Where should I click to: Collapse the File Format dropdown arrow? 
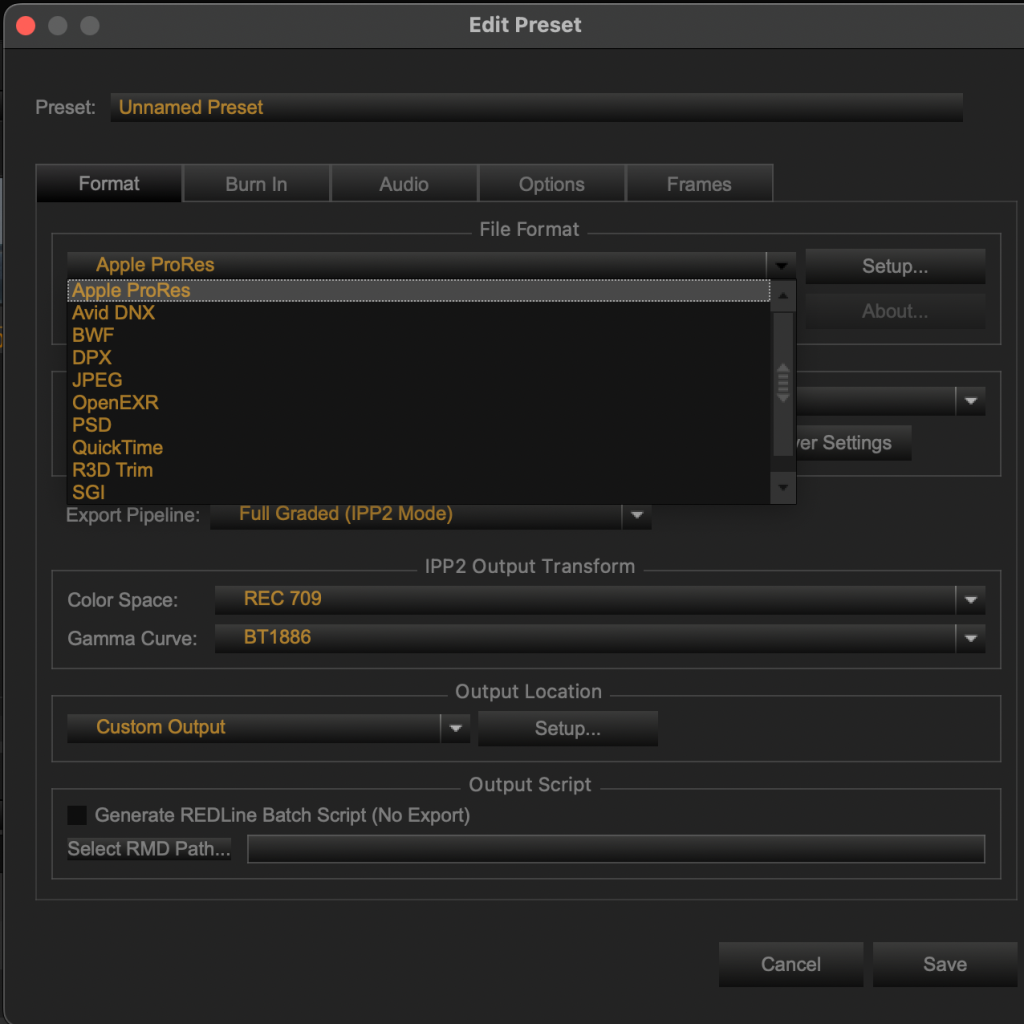(x=781, y=266)
